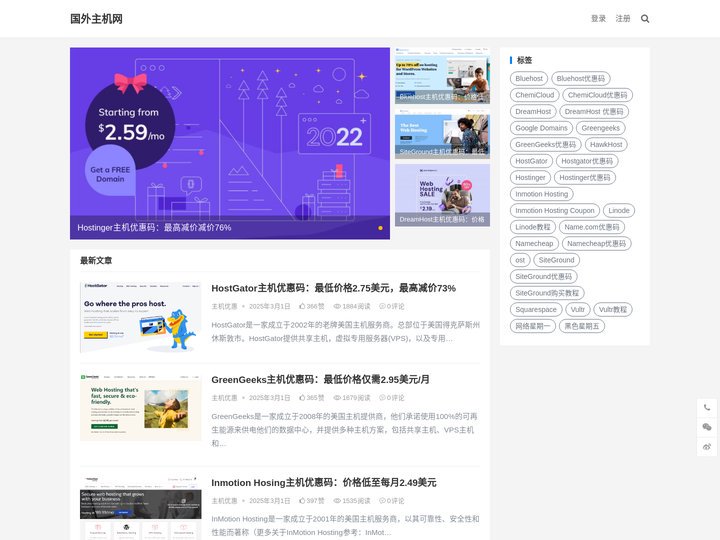The height and width of the screenshot is (540, 720).
Task: Select the Namecheap优惠码 tag
Action: [x=596, y=244]
